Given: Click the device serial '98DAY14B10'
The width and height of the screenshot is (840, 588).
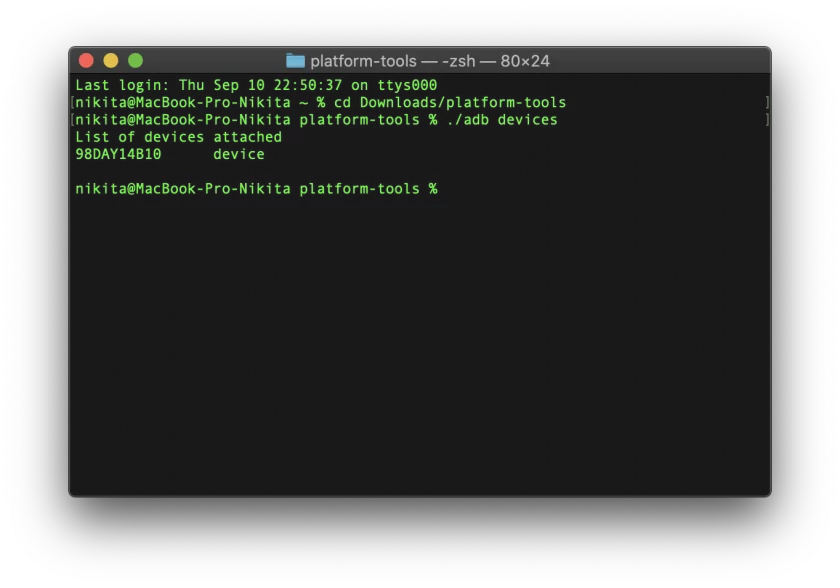Looking at the screenshot, I should tap(118, 154).
